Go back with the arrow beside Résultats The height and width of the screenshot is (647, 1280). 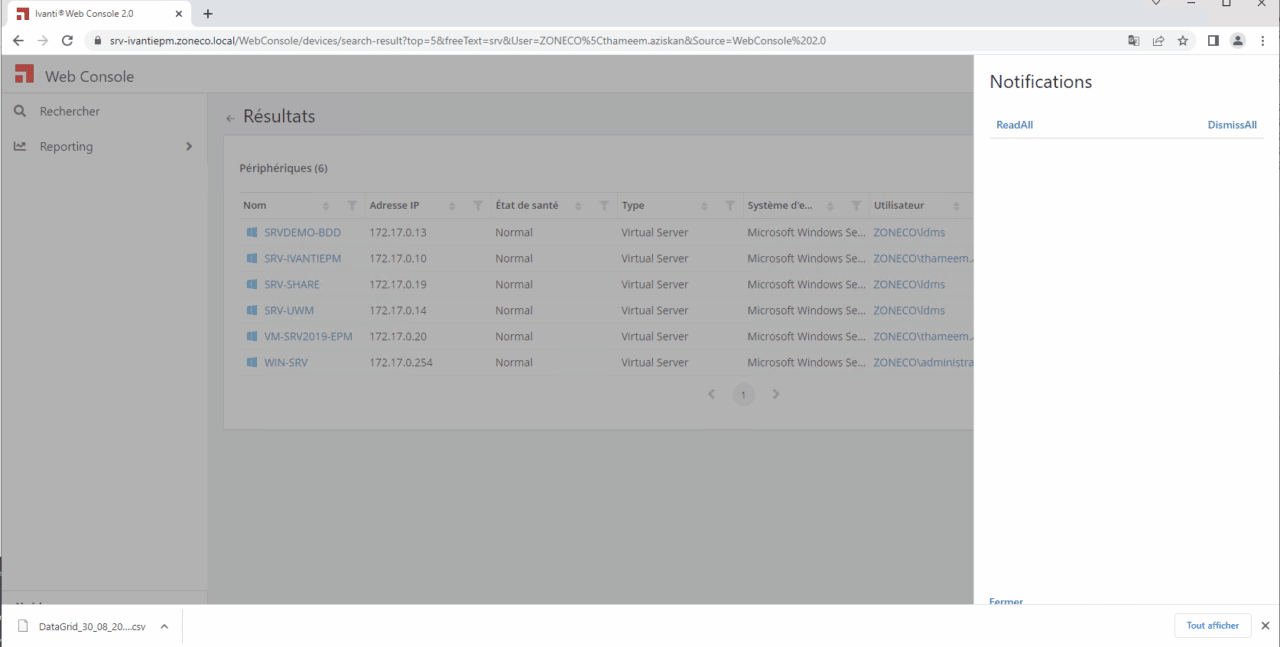(230, 118)
